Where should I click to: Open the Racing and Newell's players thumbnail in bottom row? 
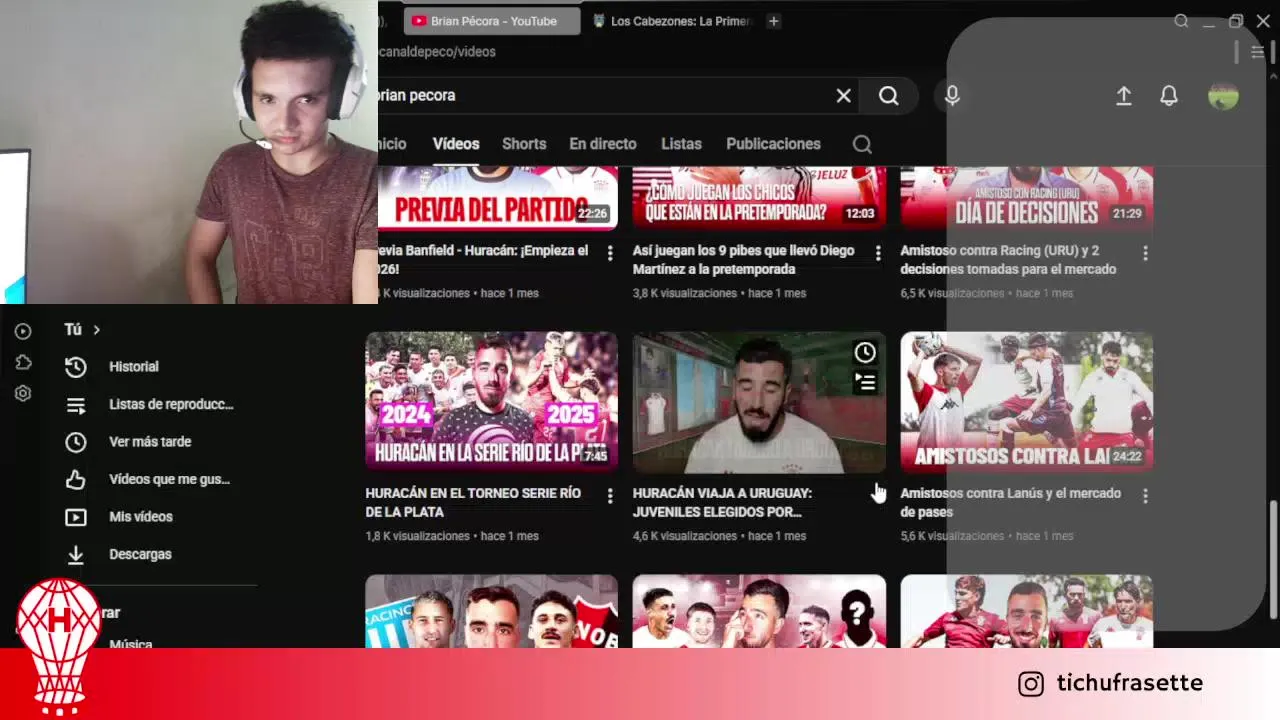point(491,611)
